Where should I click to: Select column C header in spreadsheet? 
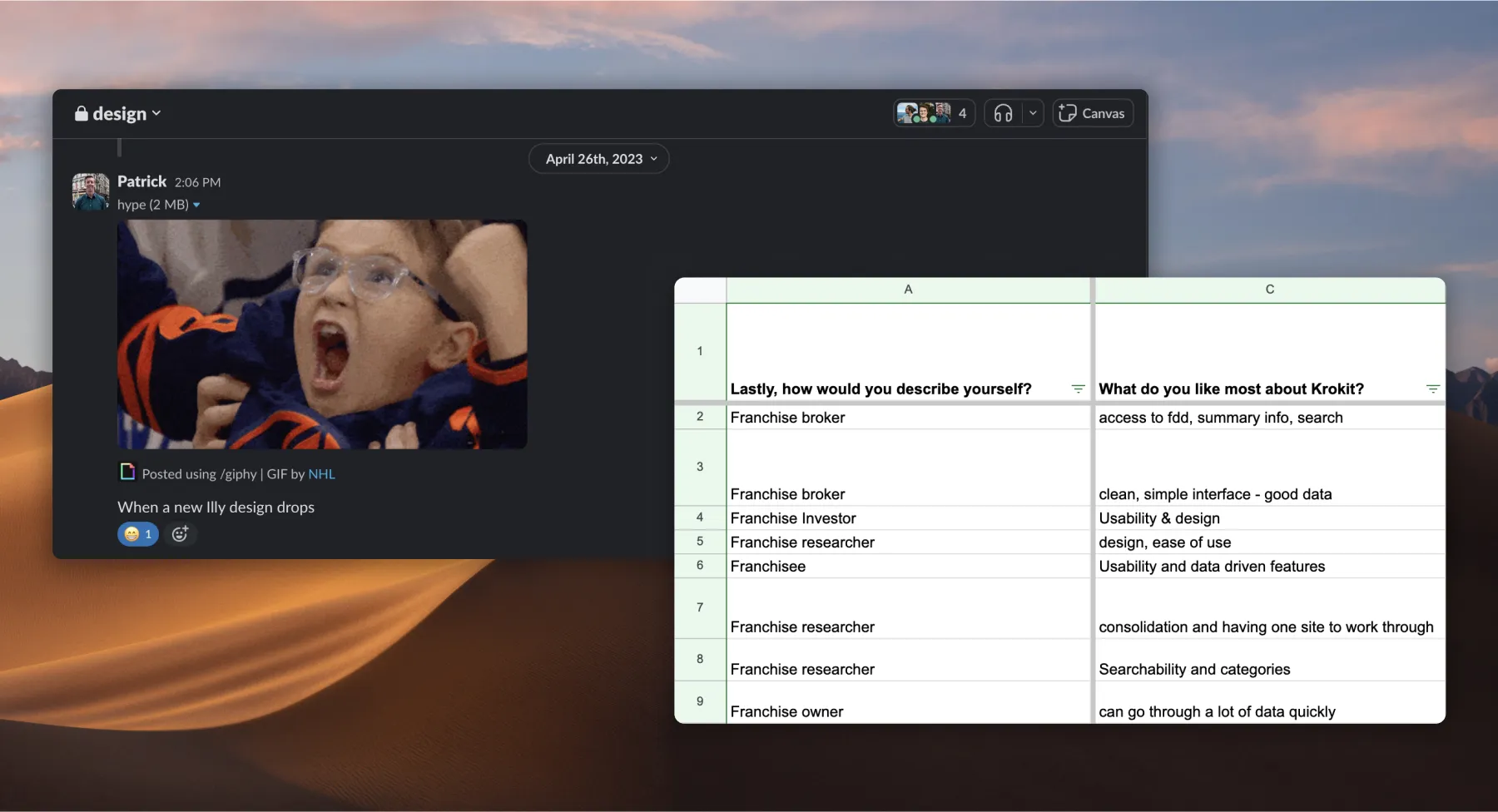pos(1270,290)
